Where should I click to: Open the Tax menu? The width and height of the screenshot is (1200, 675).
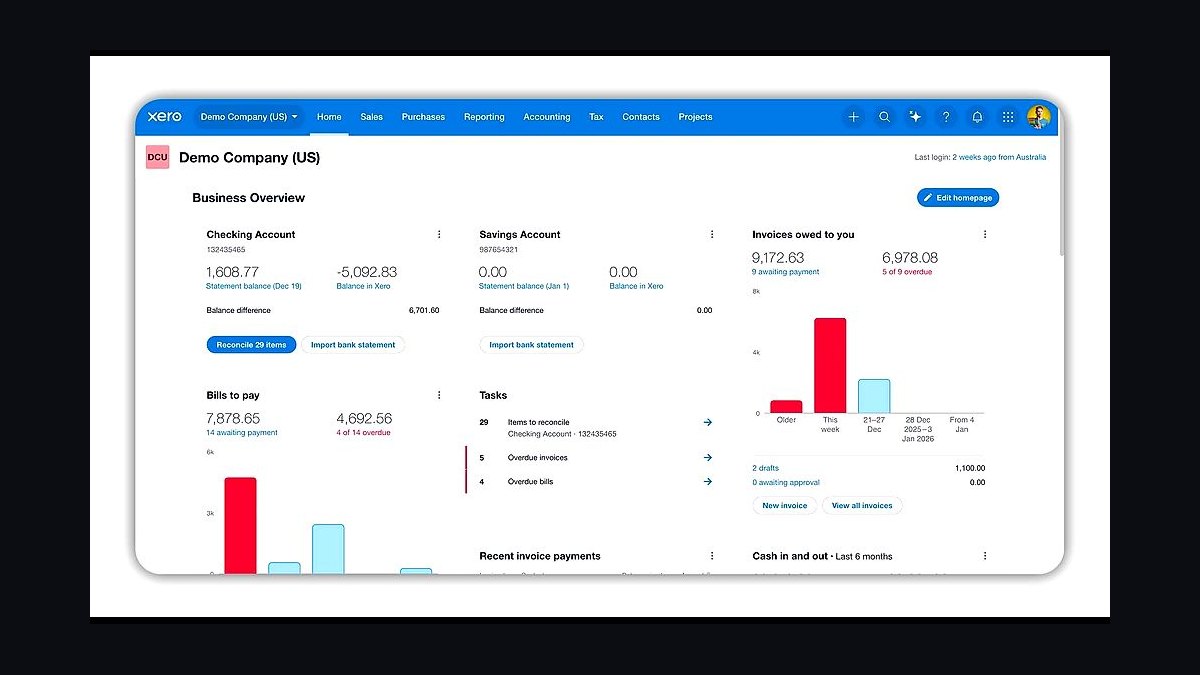[x=596, y=117]
